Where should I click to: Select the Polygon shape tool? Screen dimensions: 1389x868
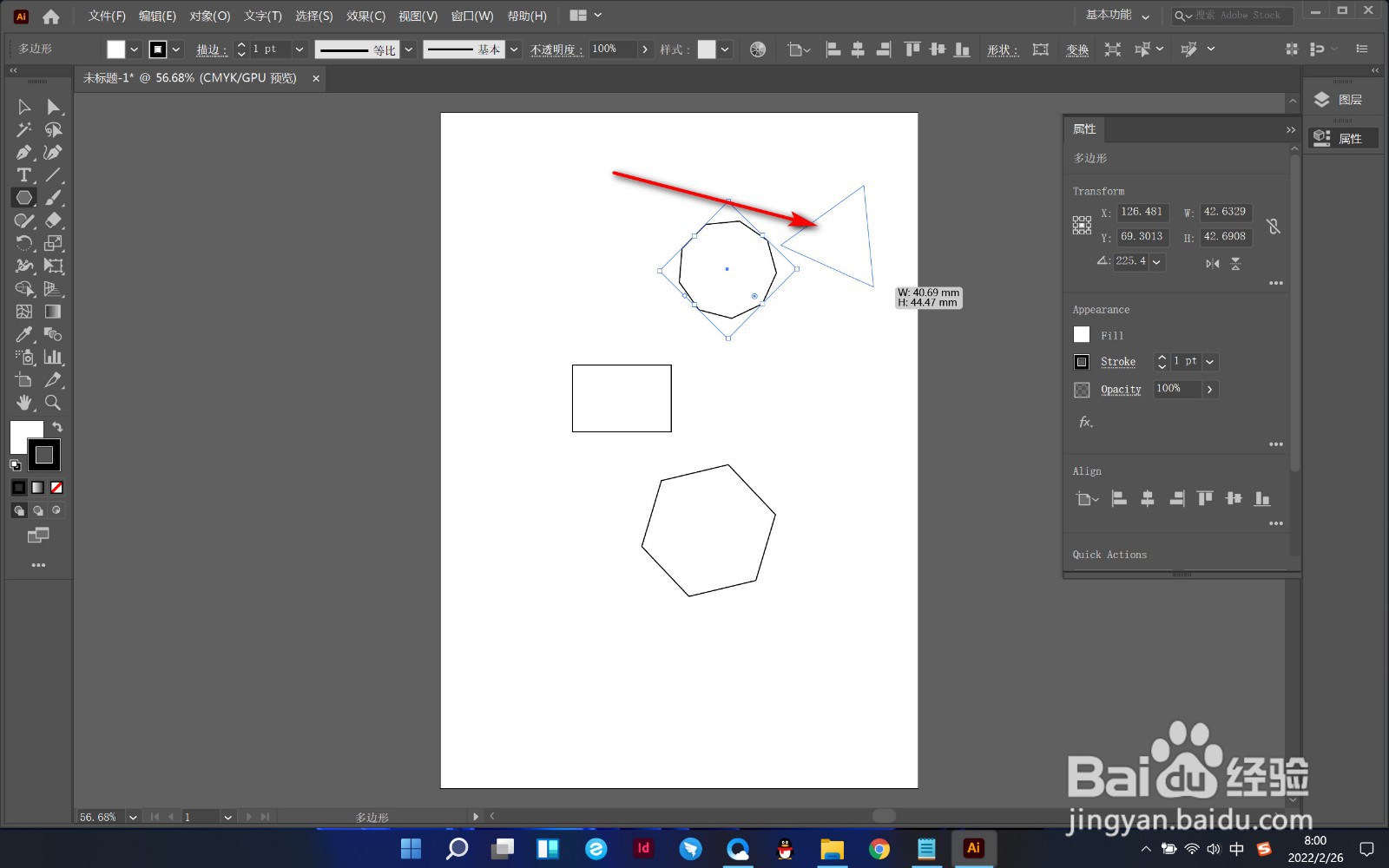point(24,198)
